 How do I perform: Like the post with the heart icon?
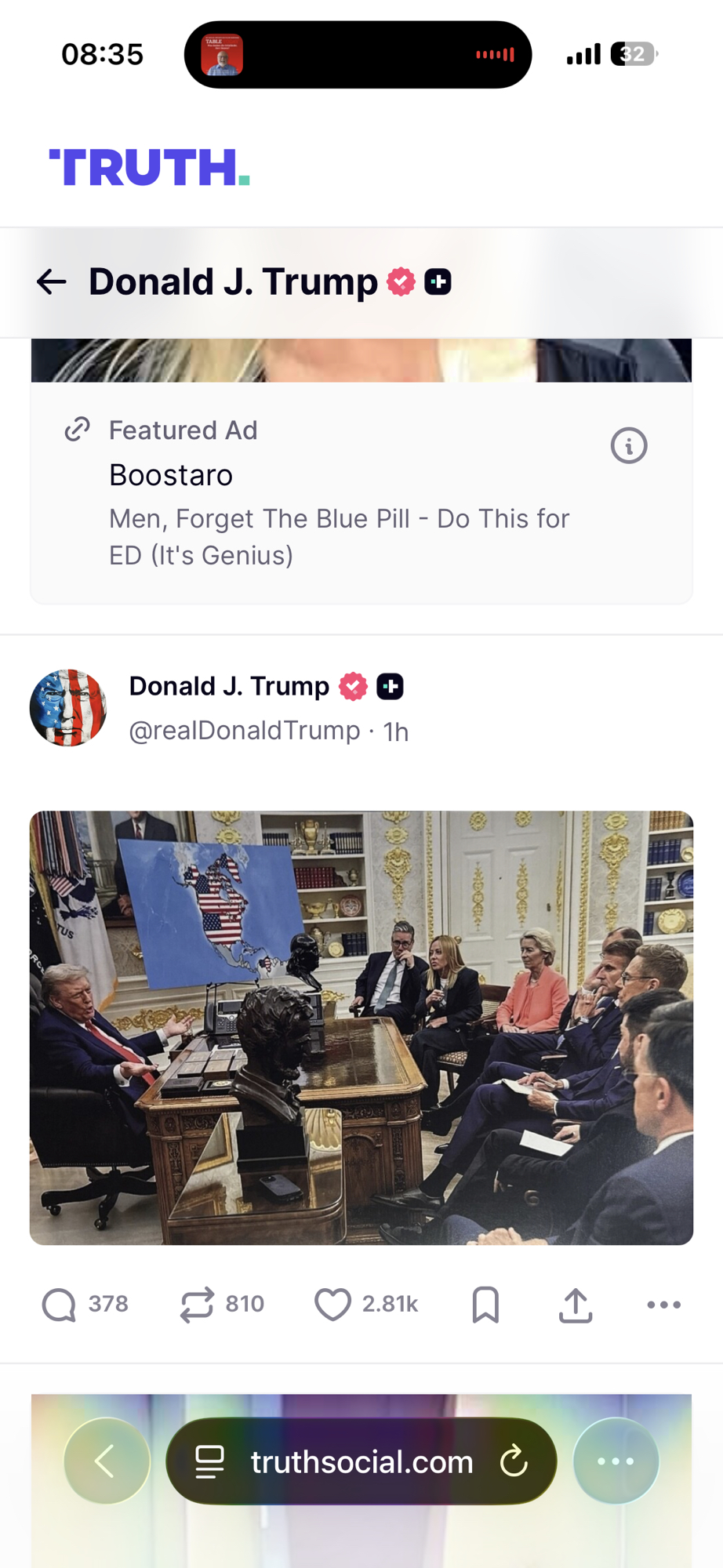tap(333, 1305)
